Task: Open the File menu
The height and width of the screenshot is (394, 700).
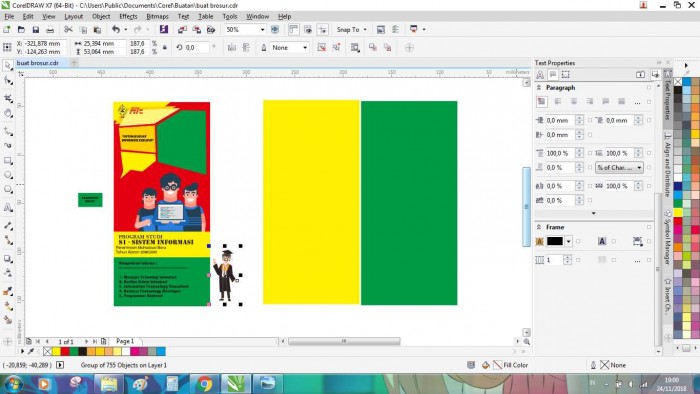Action: tap(9, 17)
